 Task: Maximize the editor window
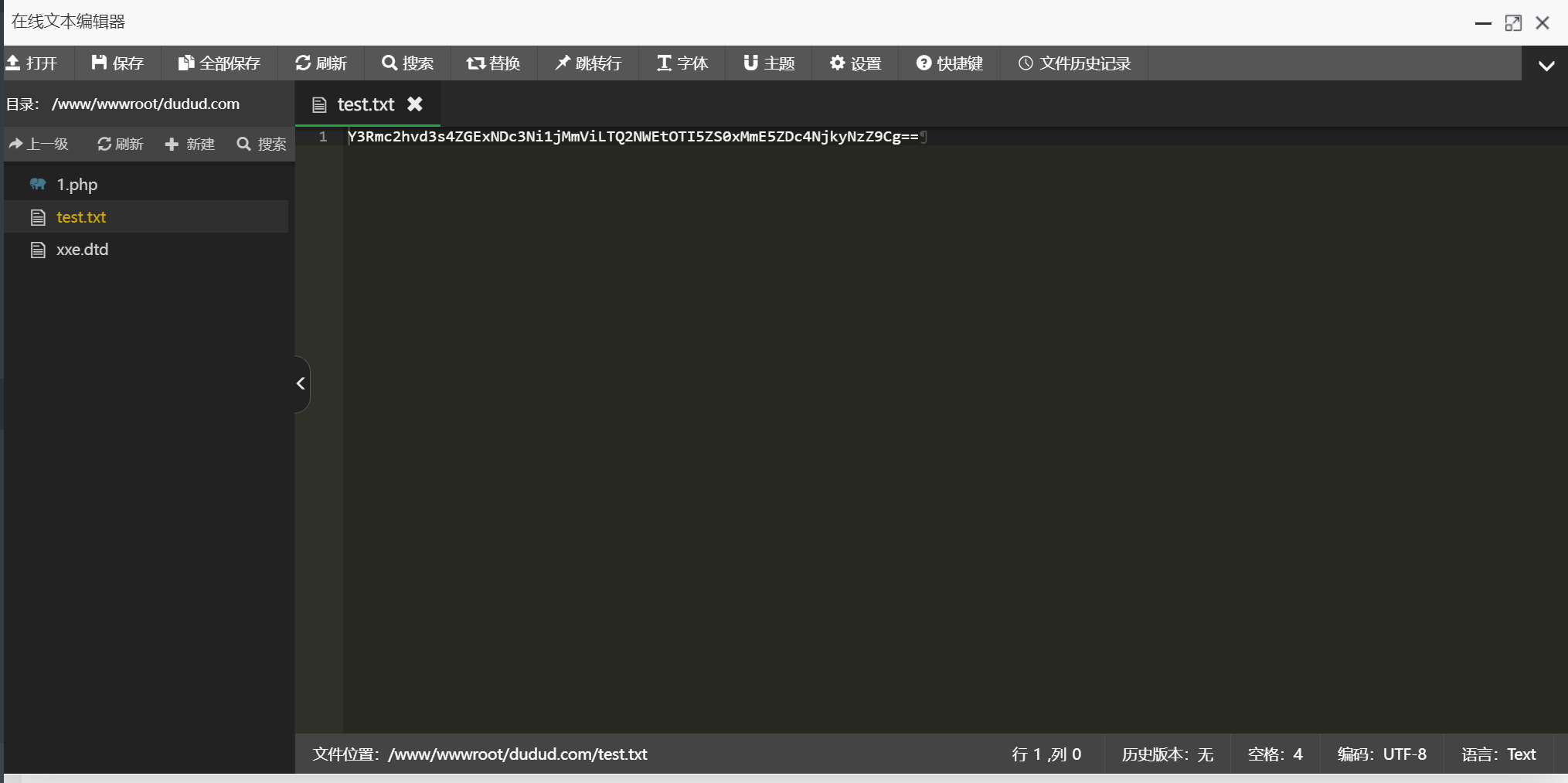click(1513, 23)
